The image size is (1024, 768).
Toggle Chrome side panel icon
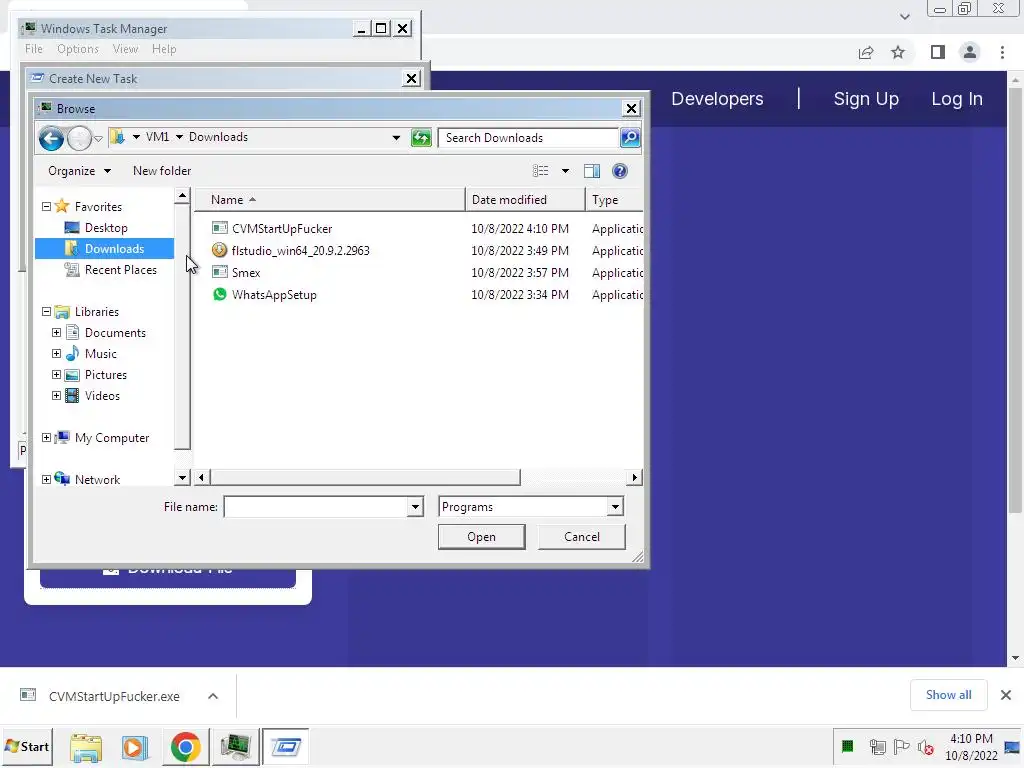[x=938, y=52]
